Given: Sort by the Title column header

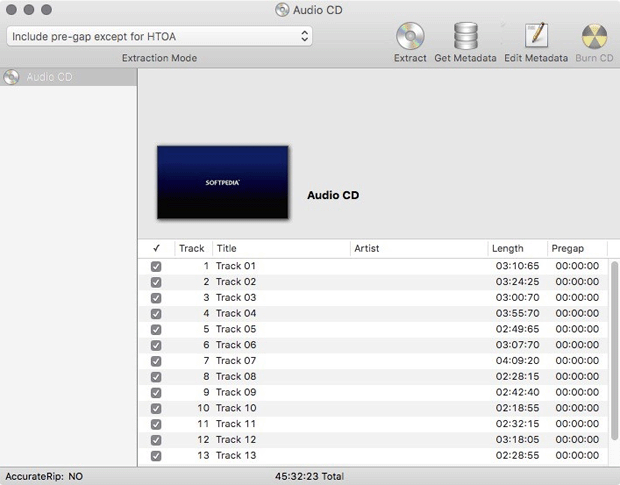Looking at the screenshot, I should [281, 249].
